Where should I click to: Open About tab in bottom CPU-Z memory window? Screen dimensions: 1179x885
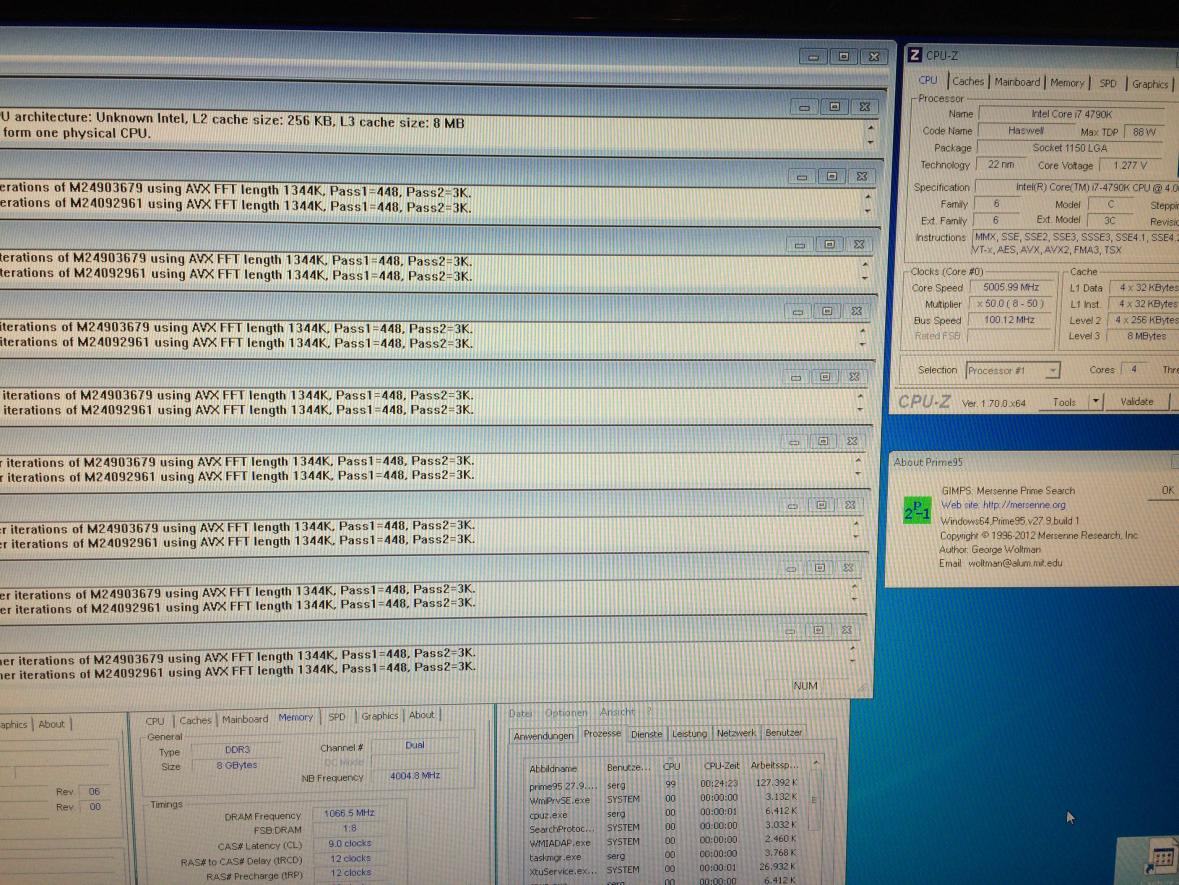pos(421,715)
